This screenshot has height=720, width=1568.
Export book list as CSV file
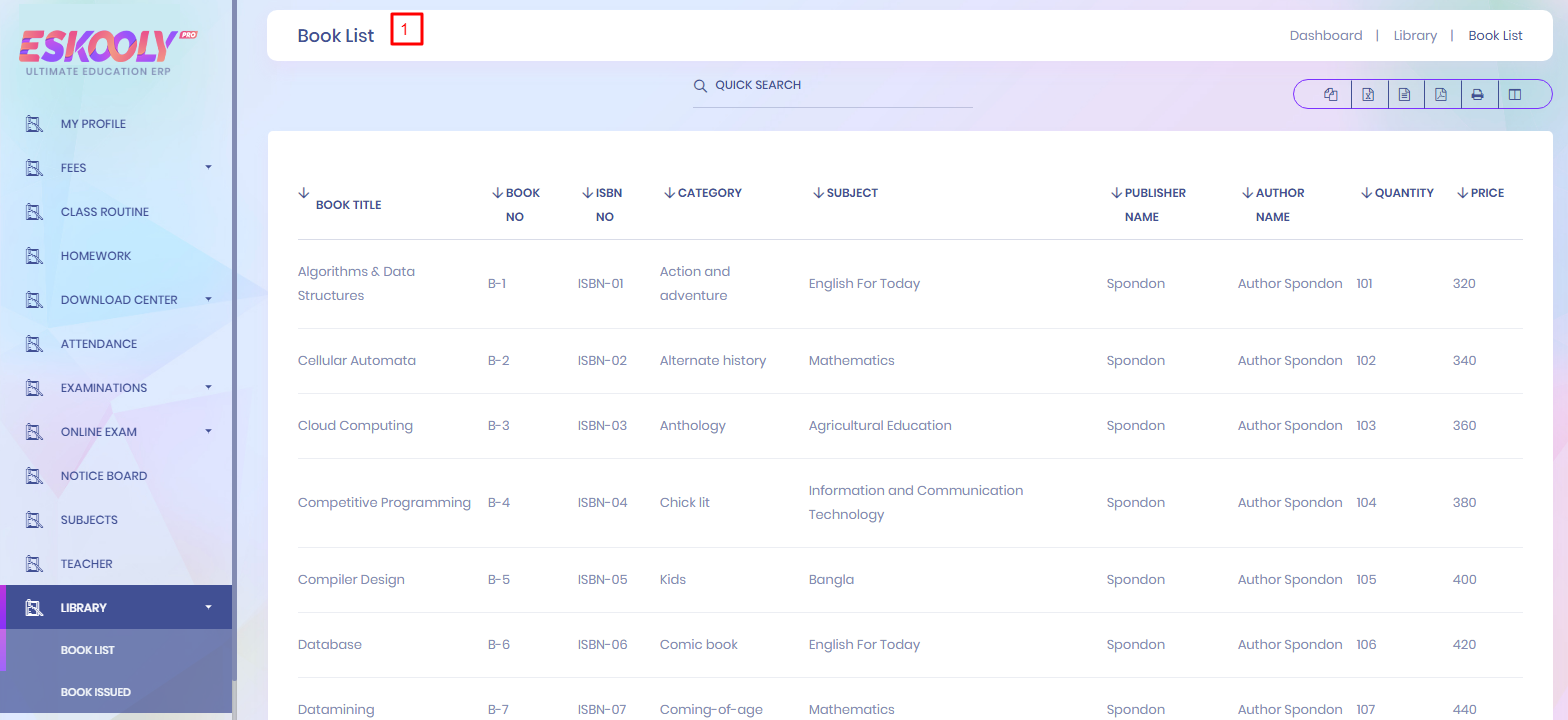(1404, 95)
